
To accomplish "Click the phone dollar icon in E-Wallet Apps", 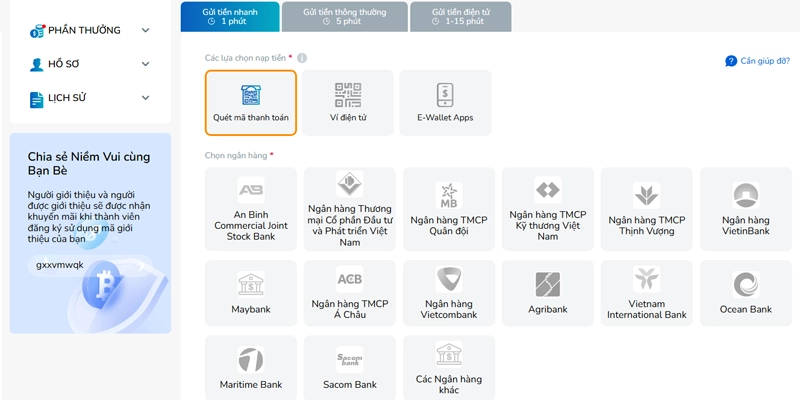I will coord(445,95).
